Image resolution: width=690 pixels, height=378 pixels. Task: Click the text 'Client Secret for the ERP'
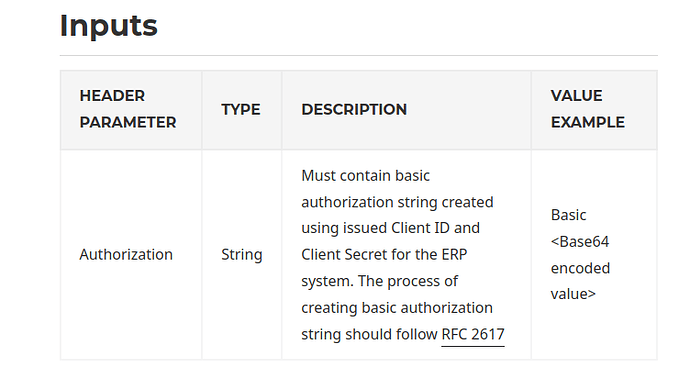click(x=384, y=254)
